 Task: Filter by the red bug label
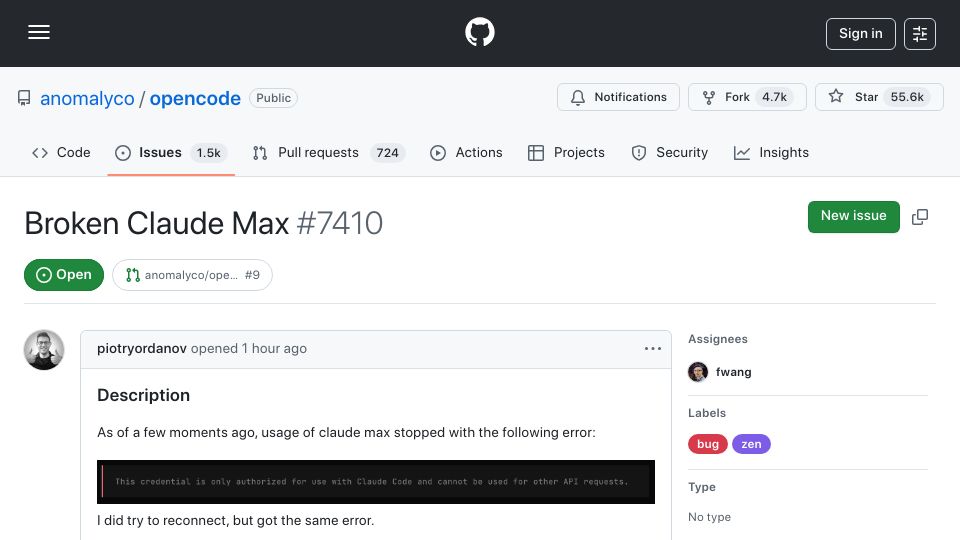pyautogui.click(x=708, y=444)
